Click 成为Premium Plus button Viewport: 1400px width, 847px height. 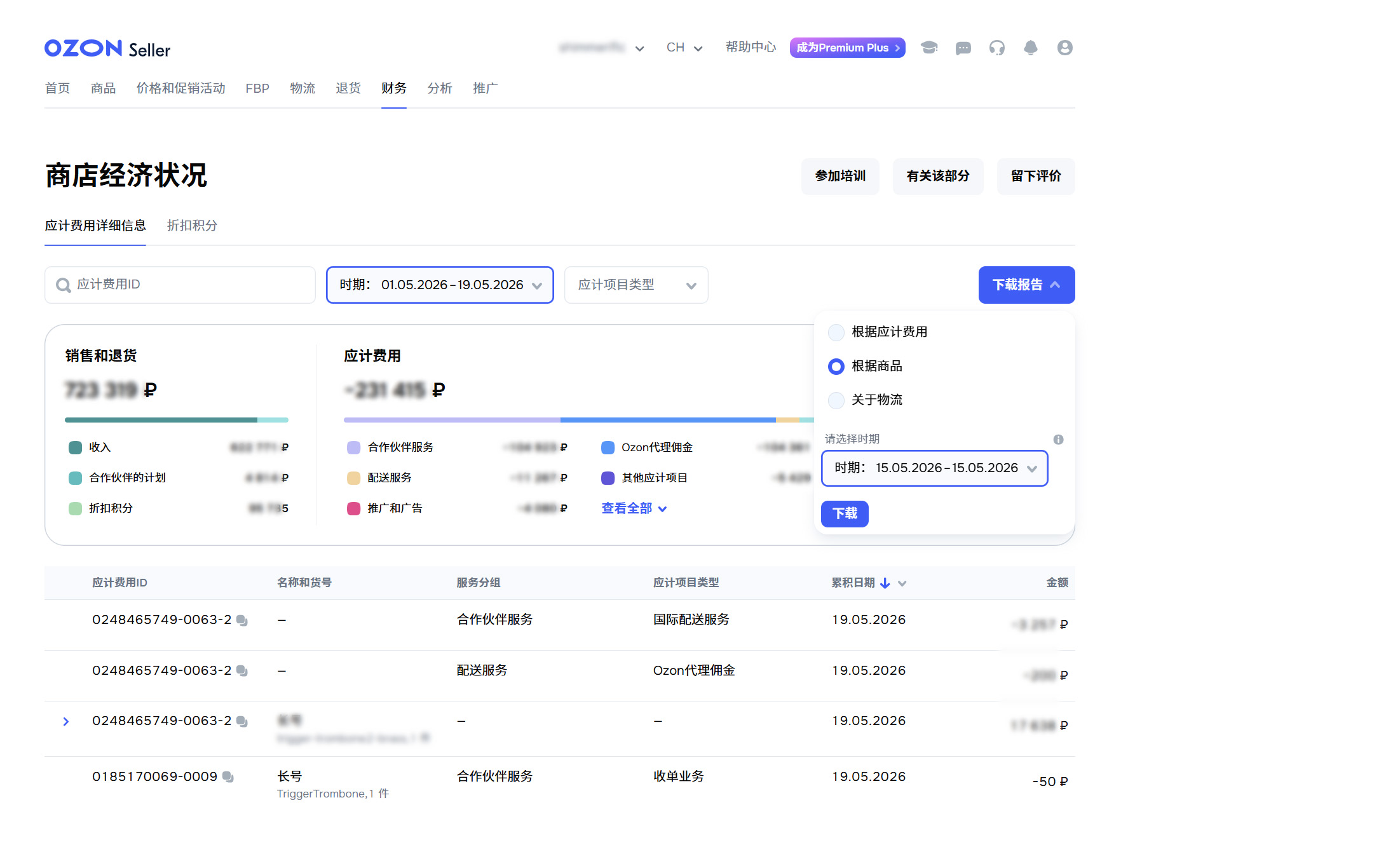[847, 48]
